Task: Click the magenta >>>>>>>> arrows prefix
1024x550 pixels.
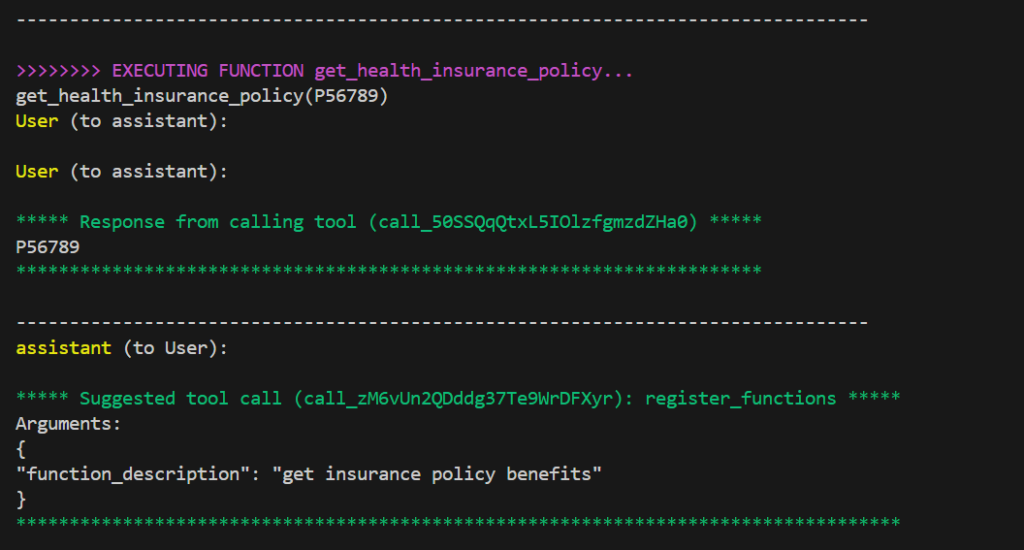Action: 58,71
